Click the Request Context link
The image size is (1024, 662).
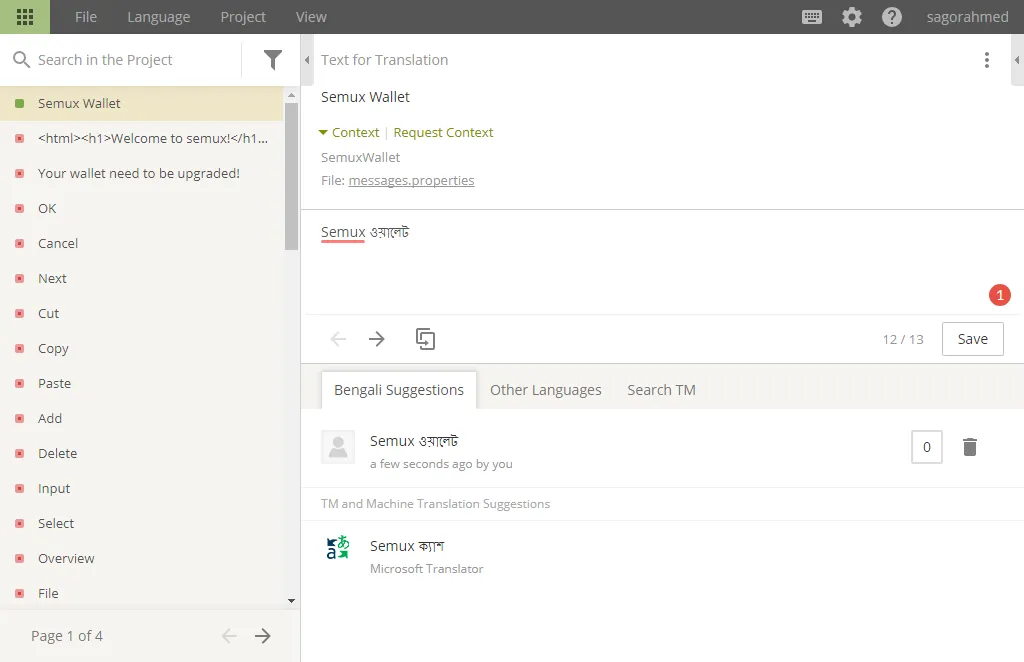[x=443, y=133]
